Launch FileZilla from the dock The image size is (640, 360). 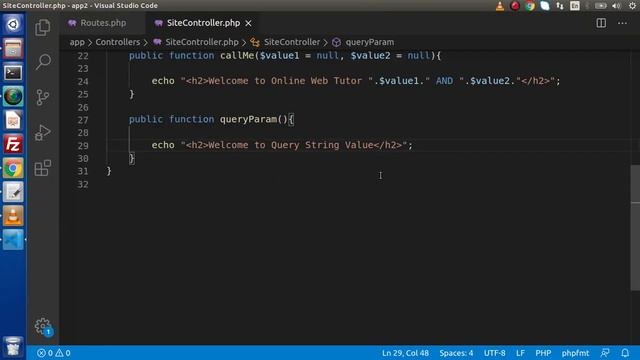pyautogui.click(x=13, y=144)
